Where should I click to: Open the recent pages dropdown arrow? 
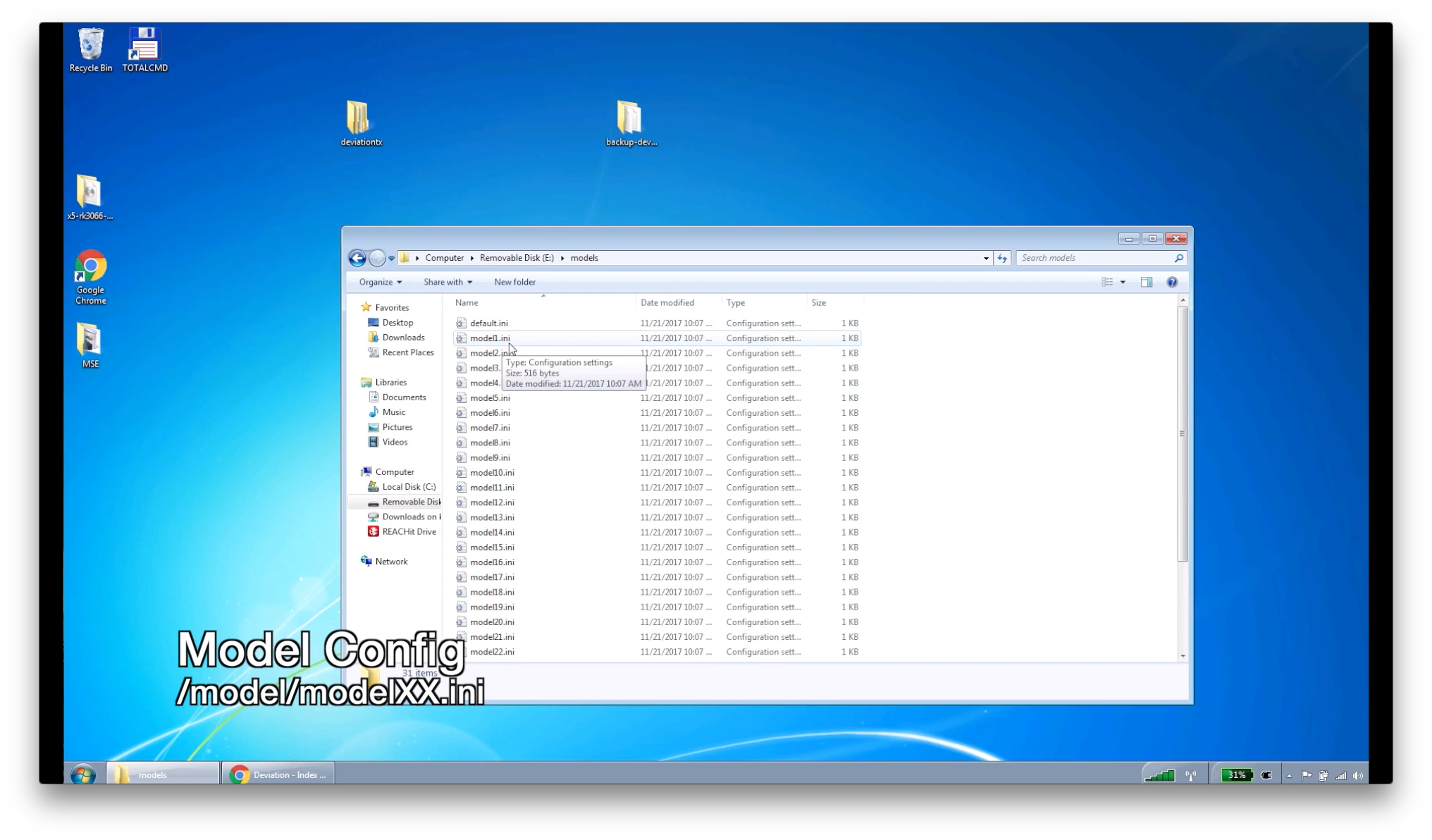[x=391, y=258]
